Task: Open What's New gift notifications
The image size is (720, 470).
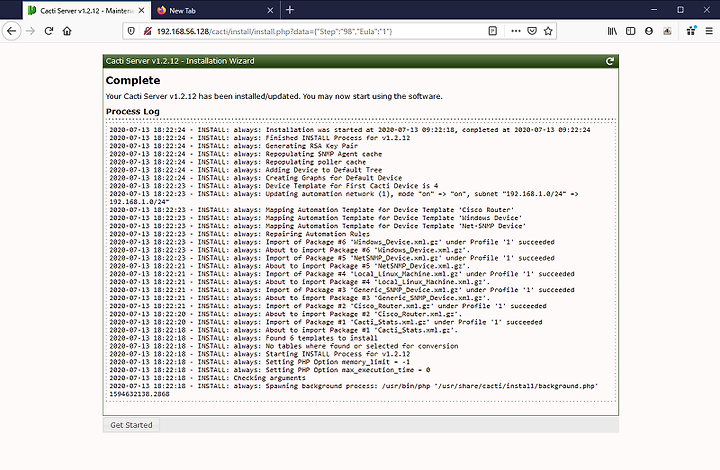Action: (x=691, y=31)
